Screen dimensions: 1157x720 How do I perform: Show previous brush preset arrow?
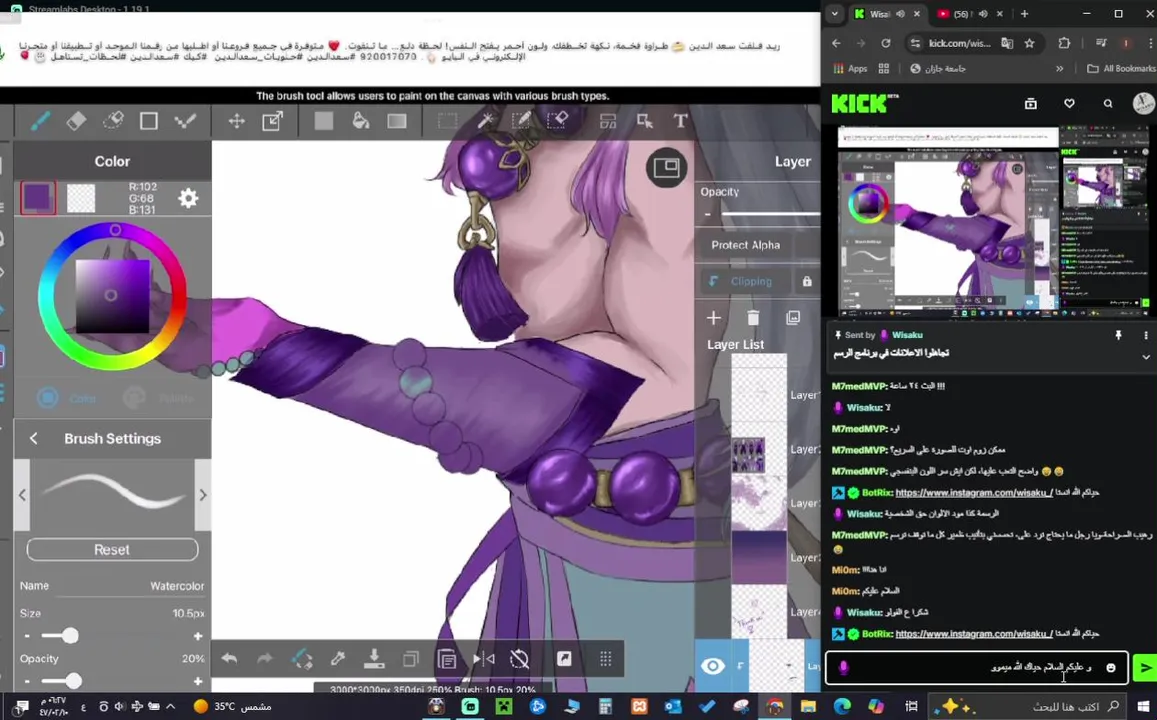click(x=22, y=495)
